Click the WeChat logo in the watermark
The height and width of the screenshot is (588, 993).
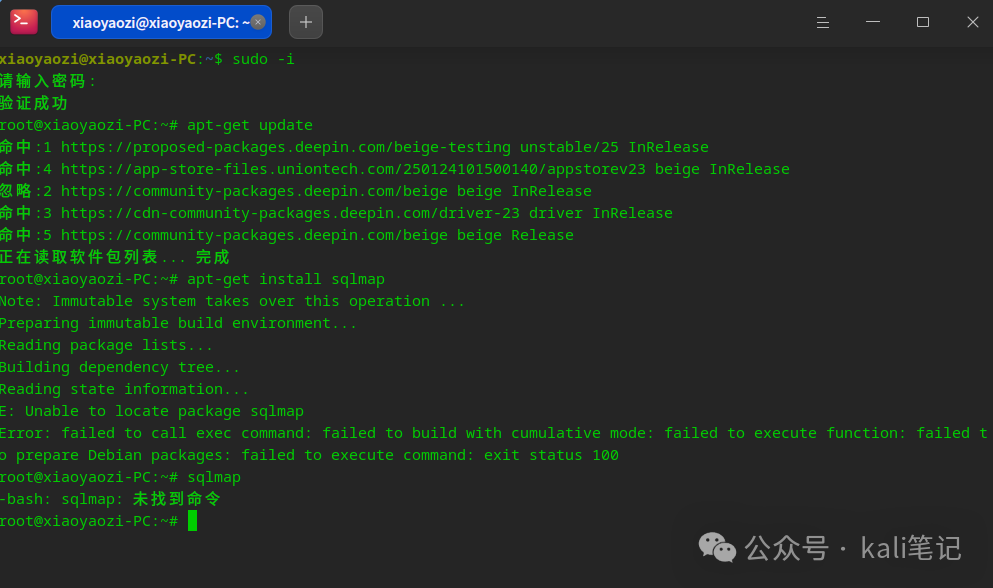[x=717, y=547]
